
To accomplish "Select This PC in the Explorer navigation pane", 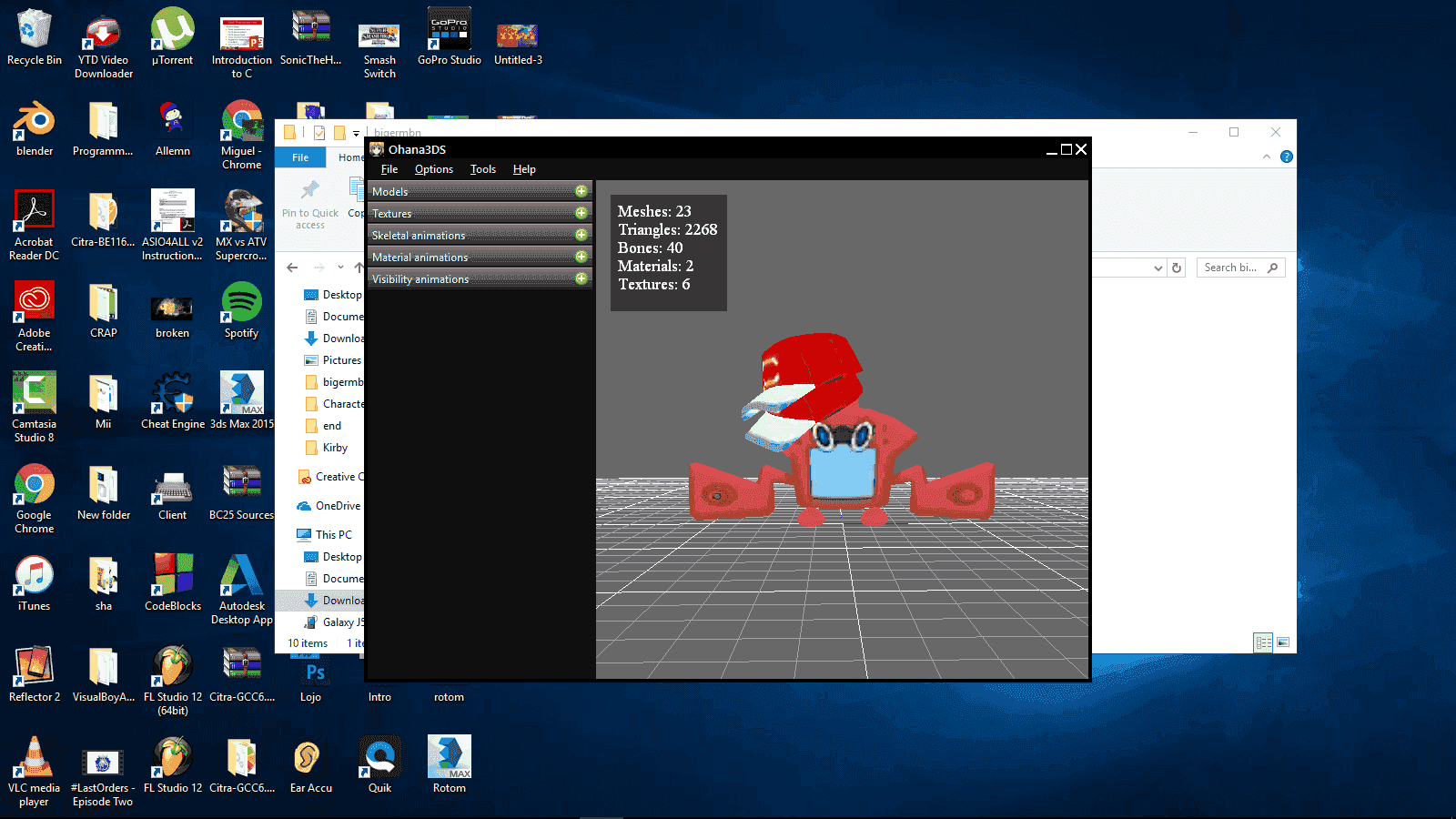I will pos(325,535).
